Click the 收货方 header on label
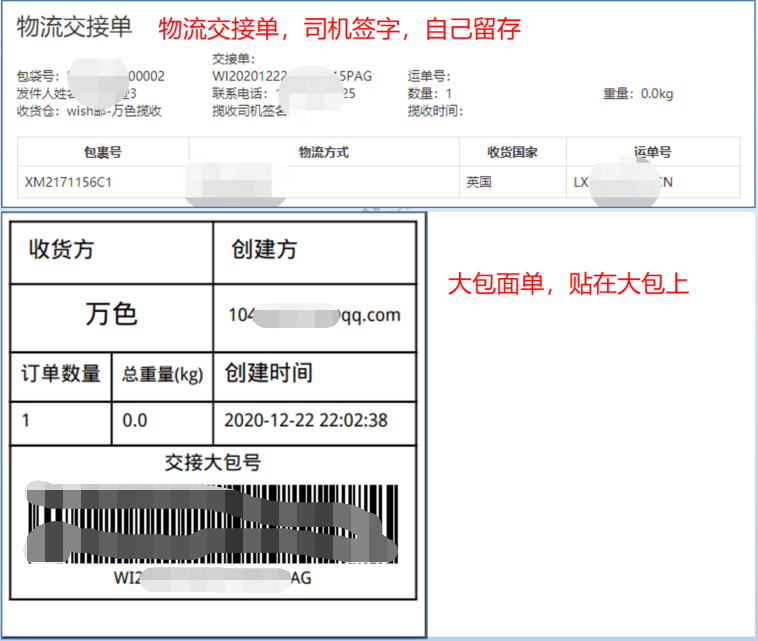758x641 pixels. pos(61,249)
